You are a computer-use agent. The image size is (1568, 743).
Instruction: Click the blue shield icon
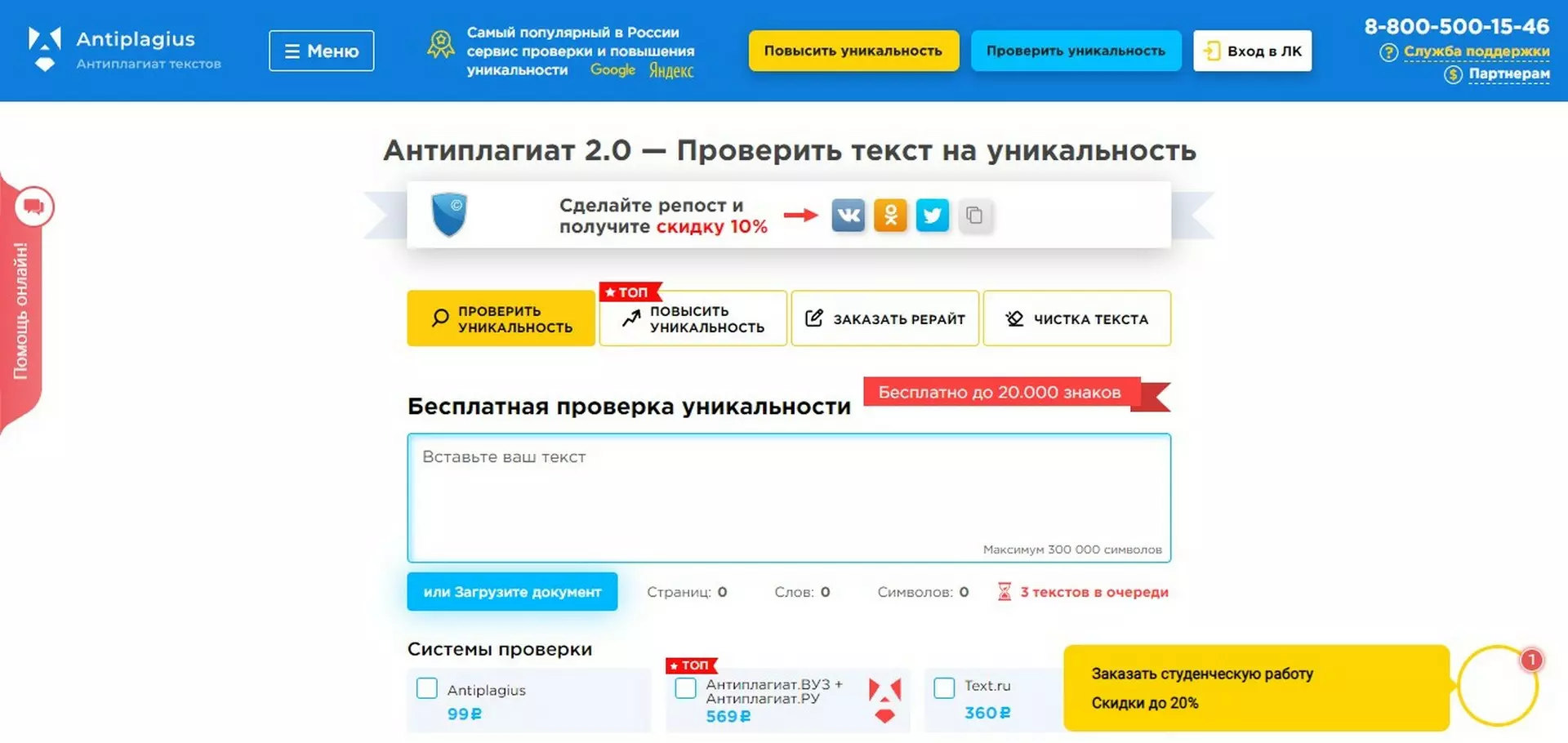[x=448, y=214]
